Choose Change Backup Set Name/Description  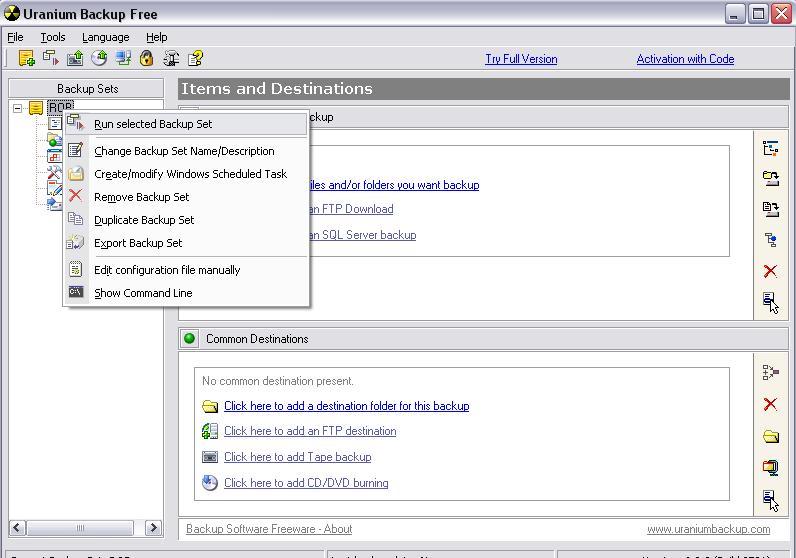pyautogui.click(x=186, y=151)
